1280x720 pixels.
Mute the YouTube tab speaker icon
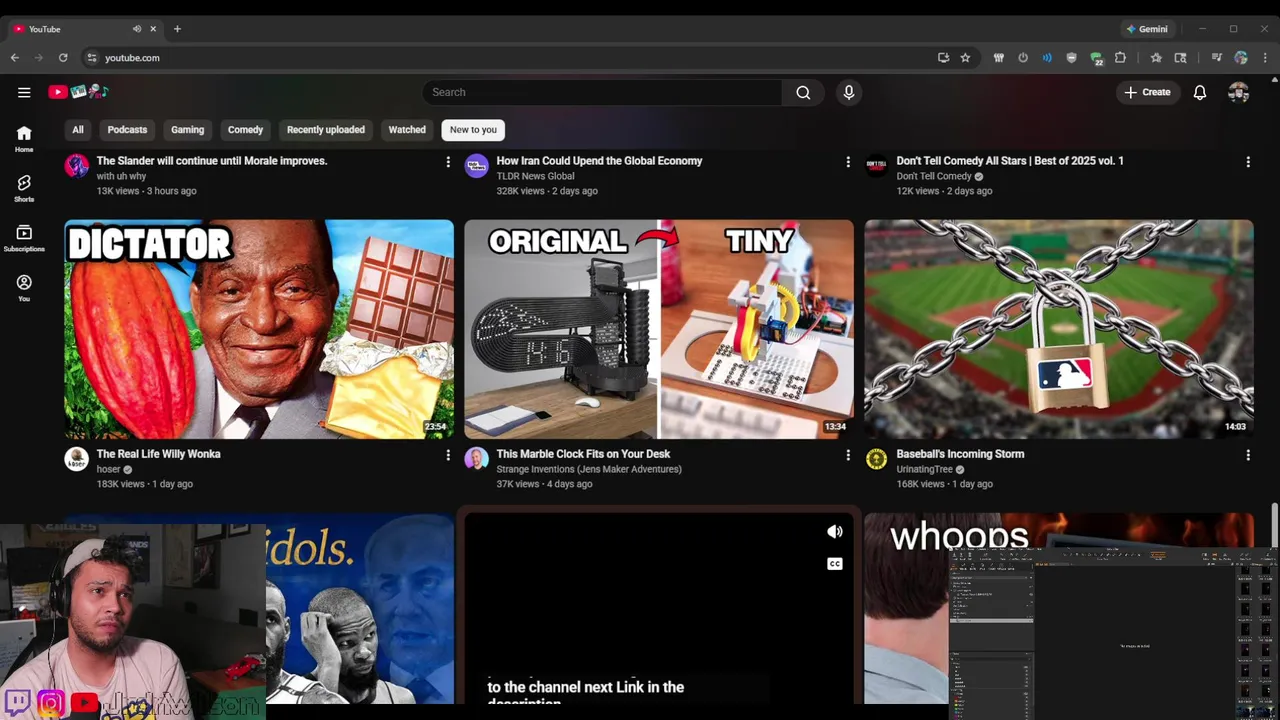tap(137, 29)
